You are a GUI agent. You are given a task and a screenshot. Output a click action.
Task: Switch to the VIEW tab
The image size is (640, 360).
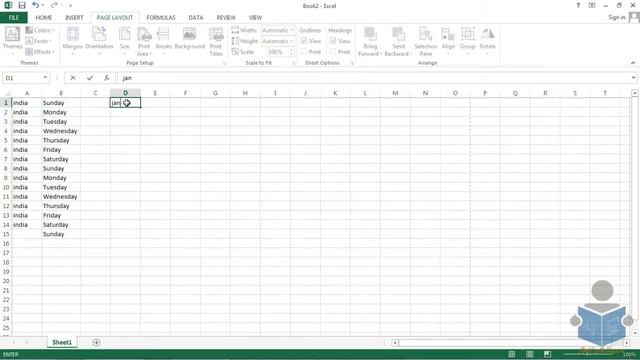pyautogui.click(x=255, y=18)
